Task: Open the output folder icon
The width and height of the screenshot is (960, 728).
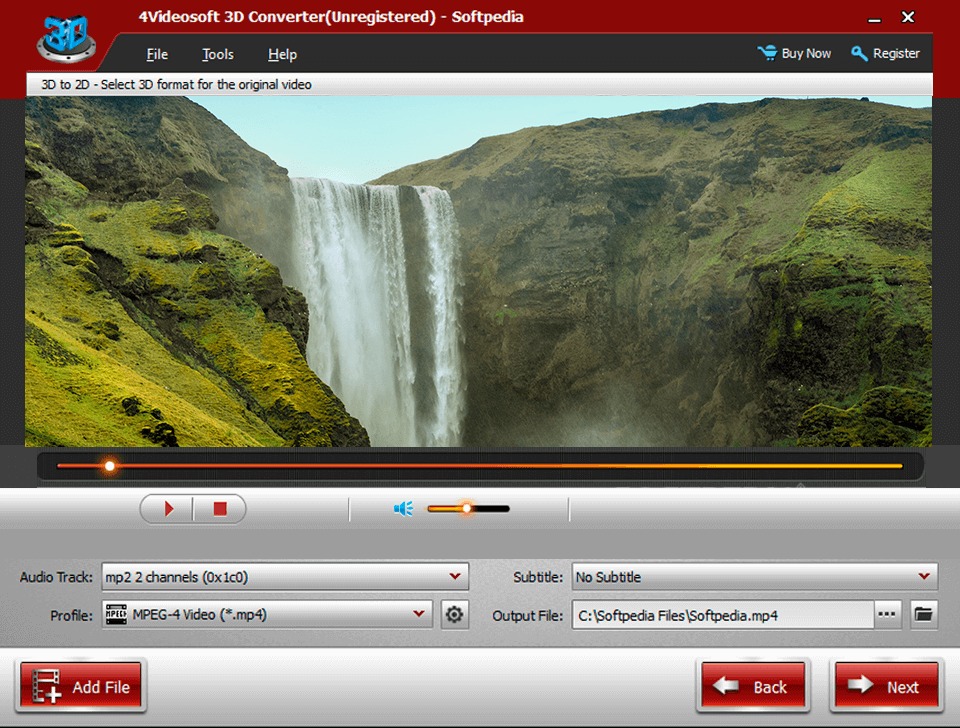Action: [x=923, y=614]
